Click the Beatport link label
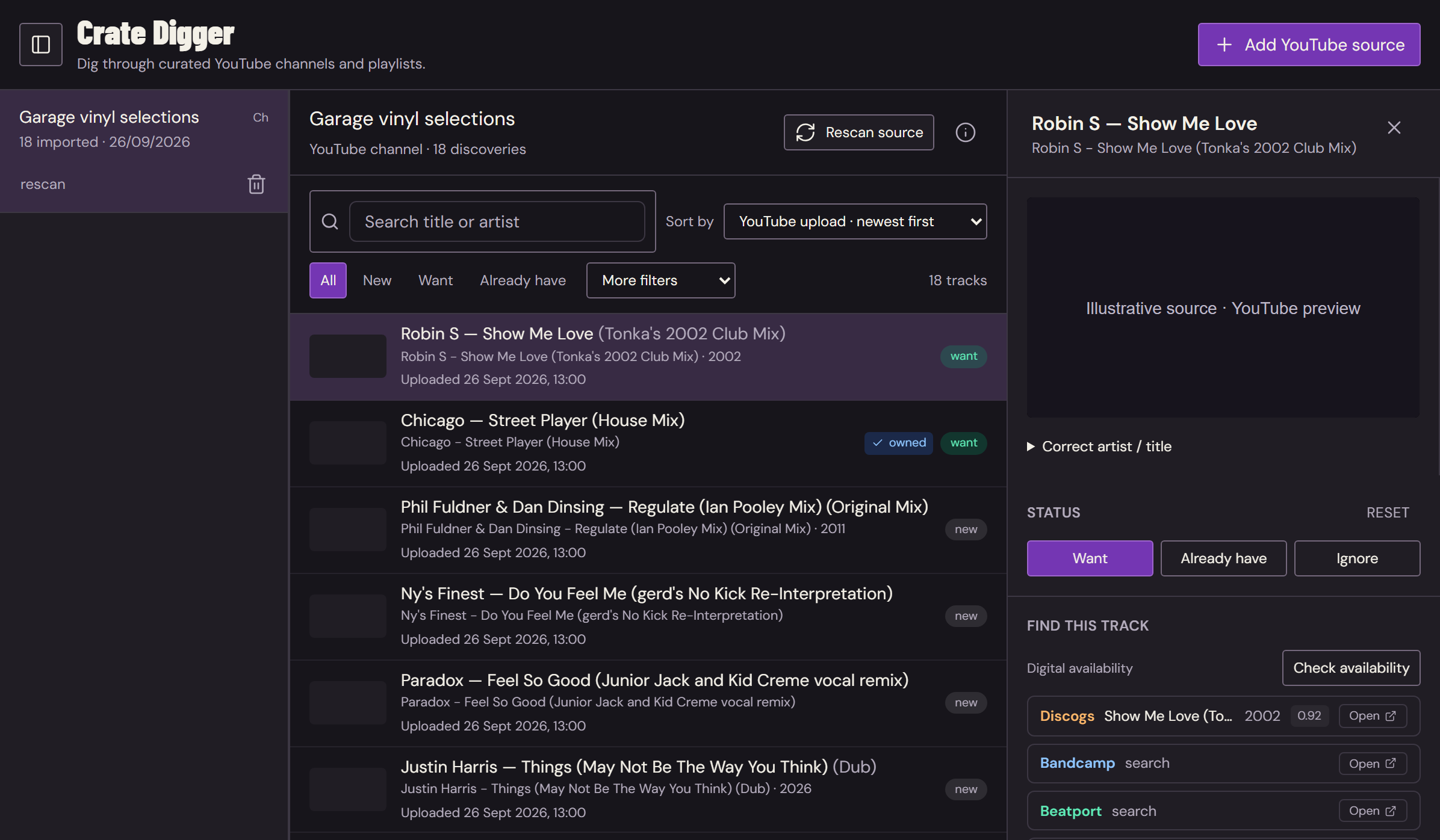The width and height of the screenshot is (1440, 840). [1071, 811]
